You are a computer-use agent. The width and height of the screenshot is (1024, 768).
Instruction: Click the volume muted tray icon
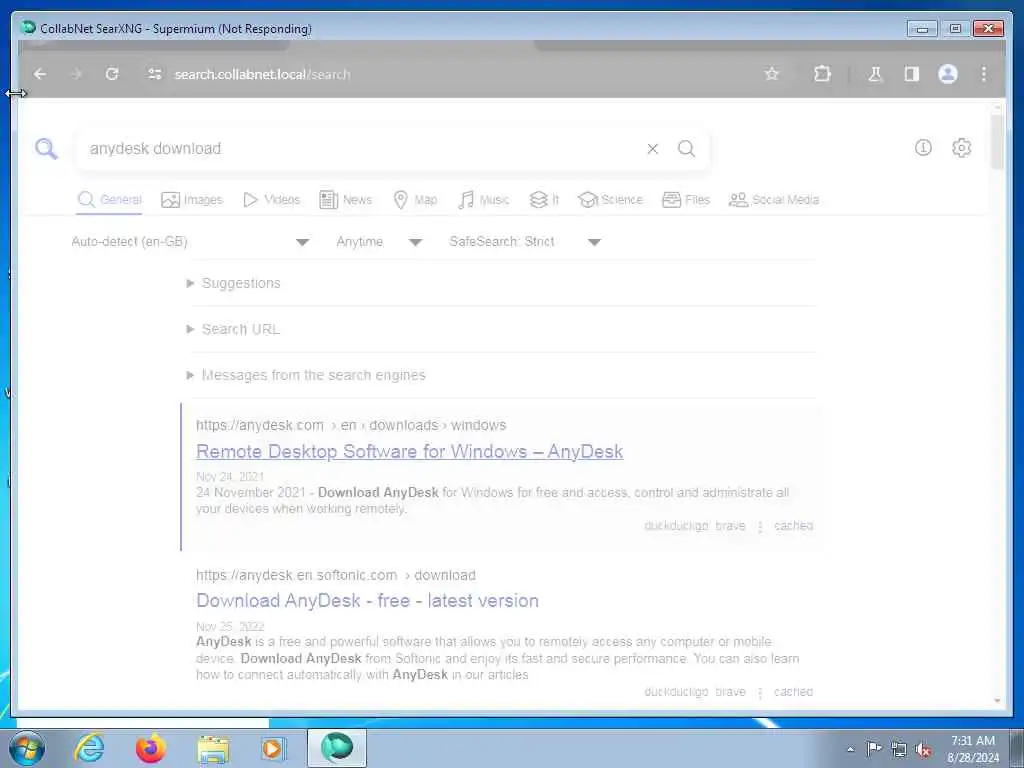(923, 749)
